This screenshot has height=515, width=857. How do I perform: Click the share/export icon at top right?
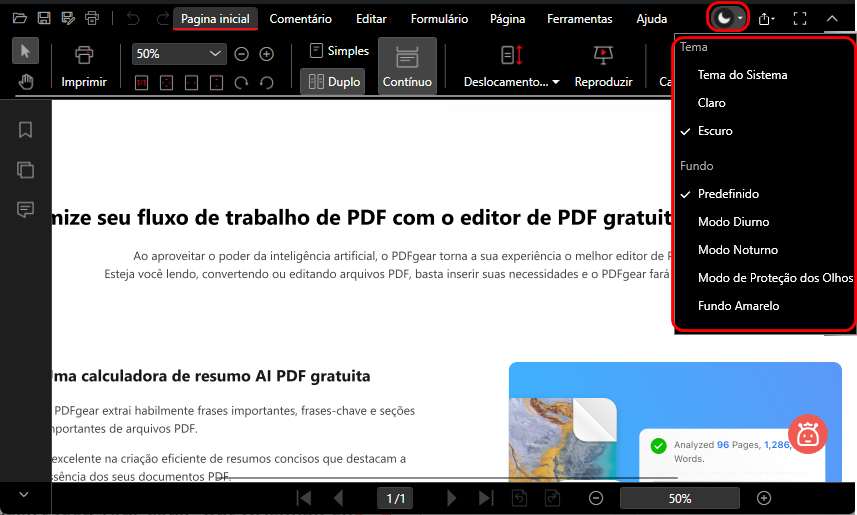[x=766, y=19]
